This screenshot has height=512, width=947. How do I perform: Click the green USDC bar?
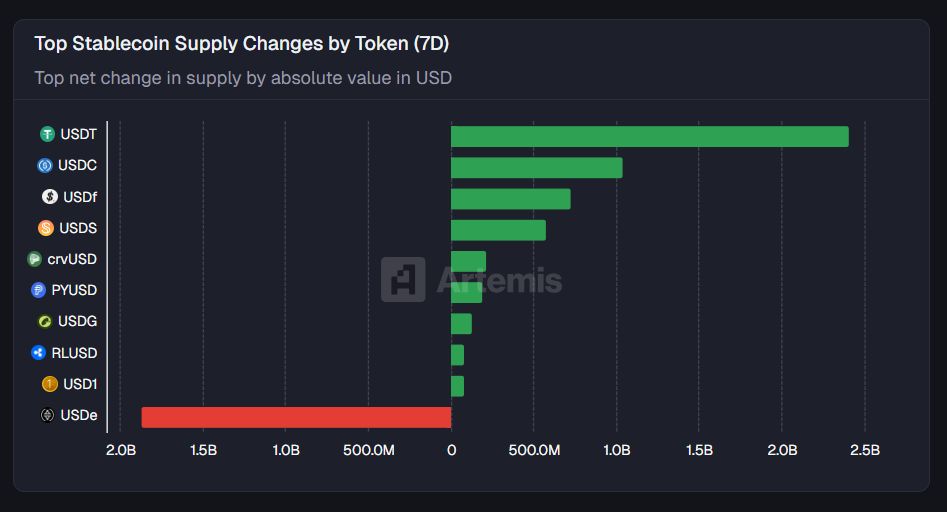click(x=536, y=168)
